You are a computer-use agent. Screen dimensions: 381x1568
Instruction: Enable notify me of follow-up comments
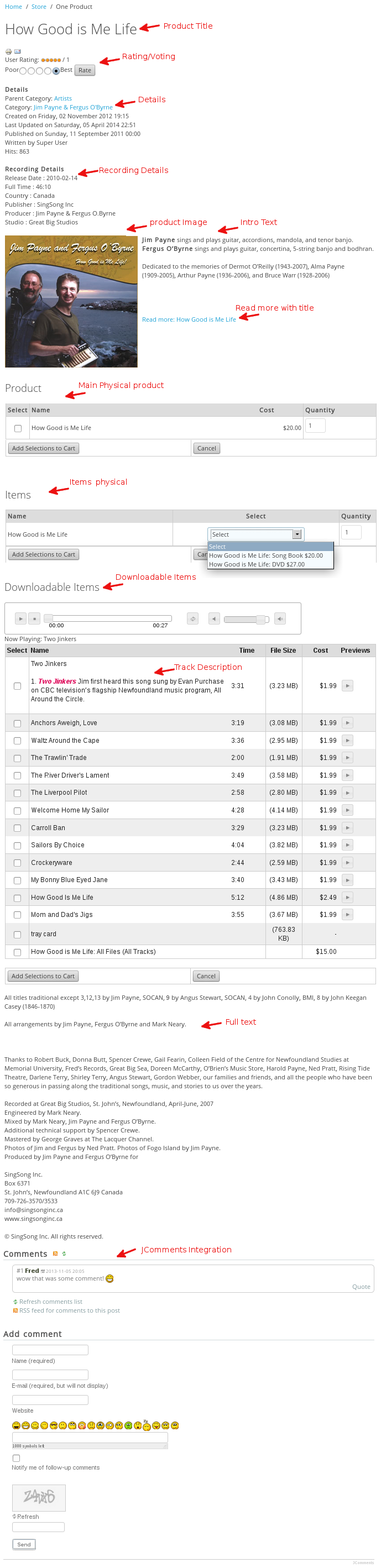17,1458
